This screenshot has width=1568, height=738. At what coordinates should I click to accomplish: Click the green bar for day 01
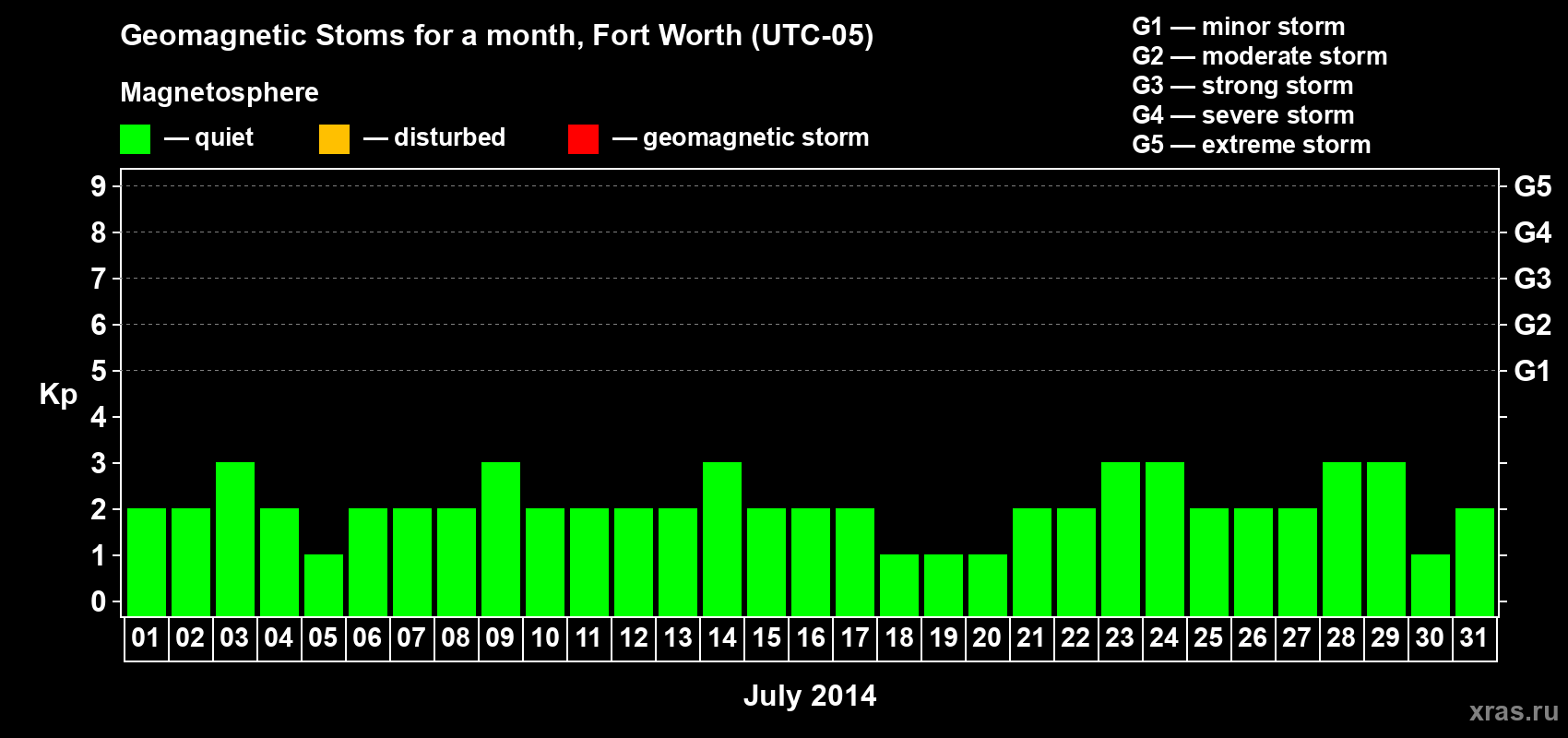147,562
